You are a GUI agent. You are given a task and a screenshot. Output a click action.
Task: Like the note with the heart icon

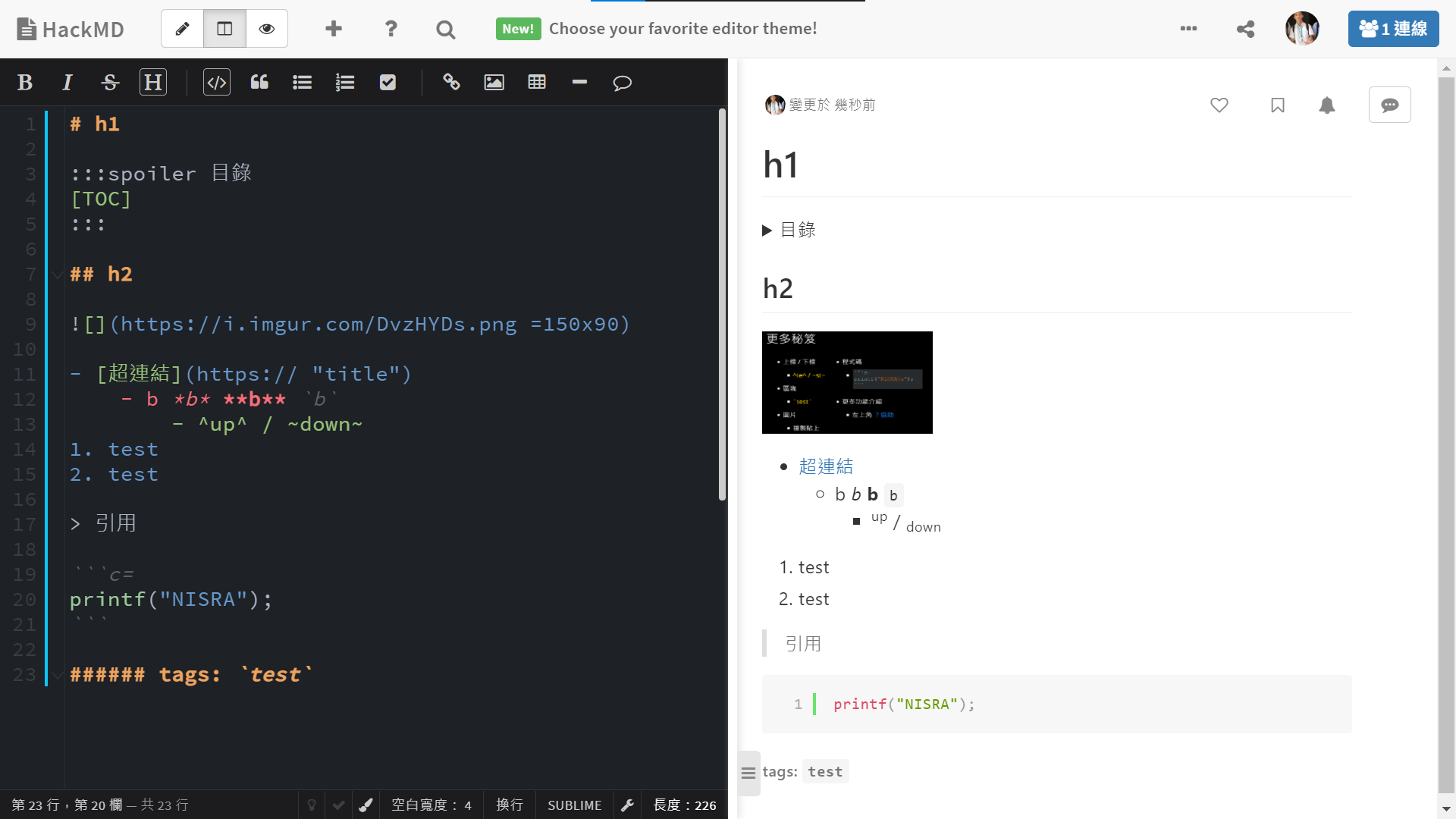(x=1219, y=105)
